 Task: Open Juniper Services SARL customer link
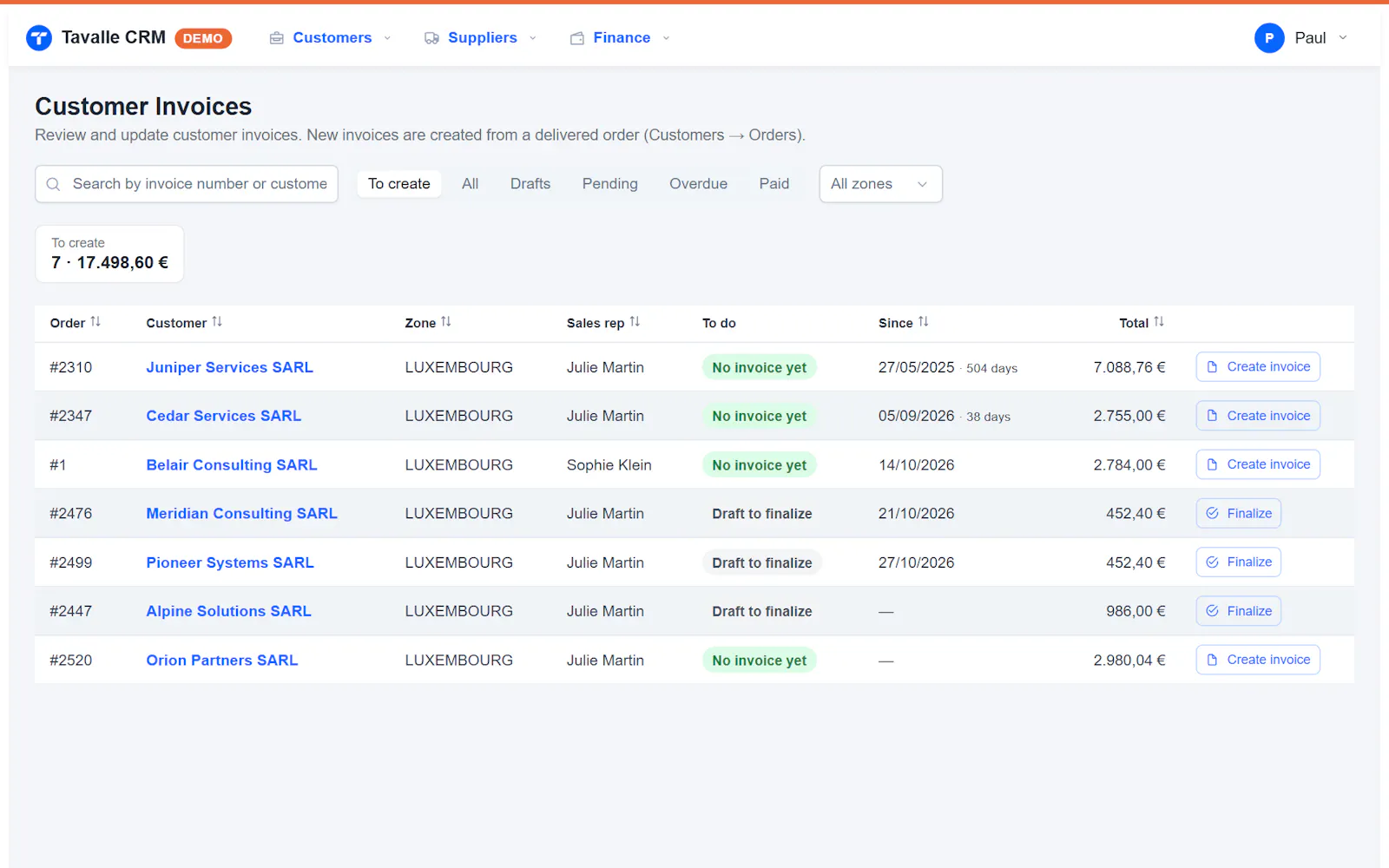[x=229, y=367]
